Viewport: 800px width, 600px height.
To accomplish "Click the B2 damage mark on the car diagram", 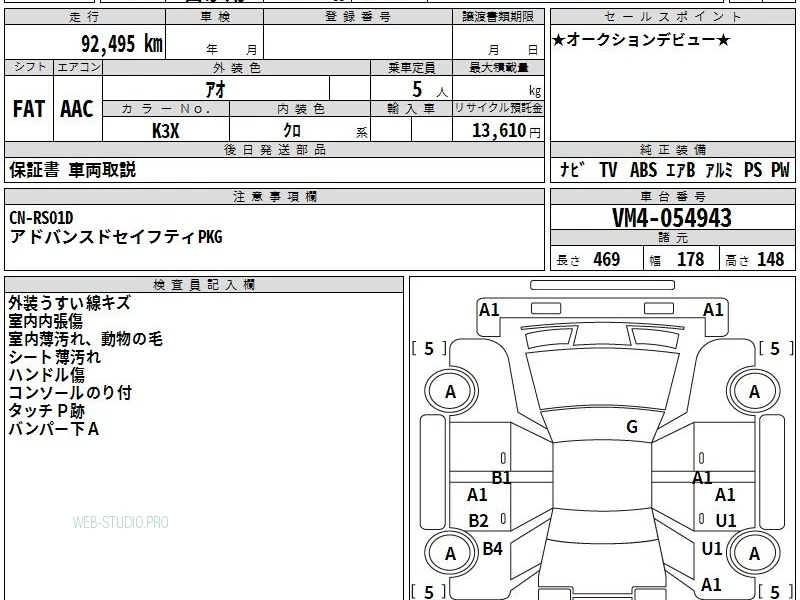I will pyautogui.click(x=479, y=521).
